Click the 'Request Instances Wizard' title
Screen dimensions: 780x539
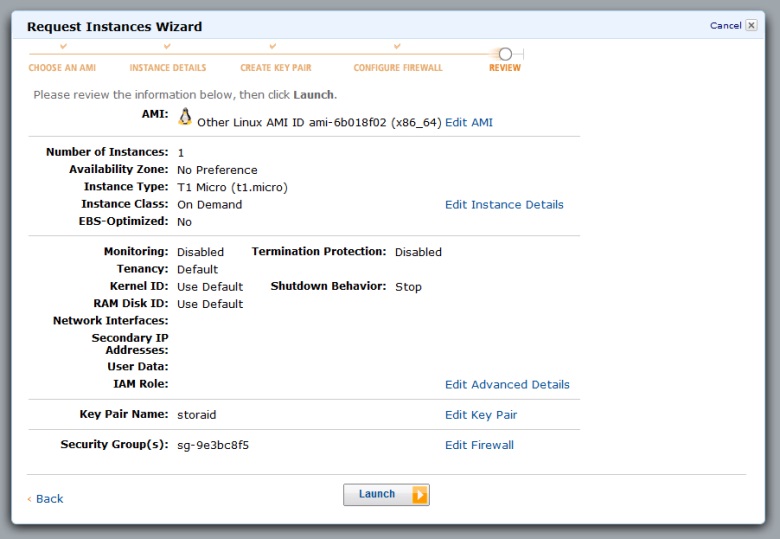point(114,26)
